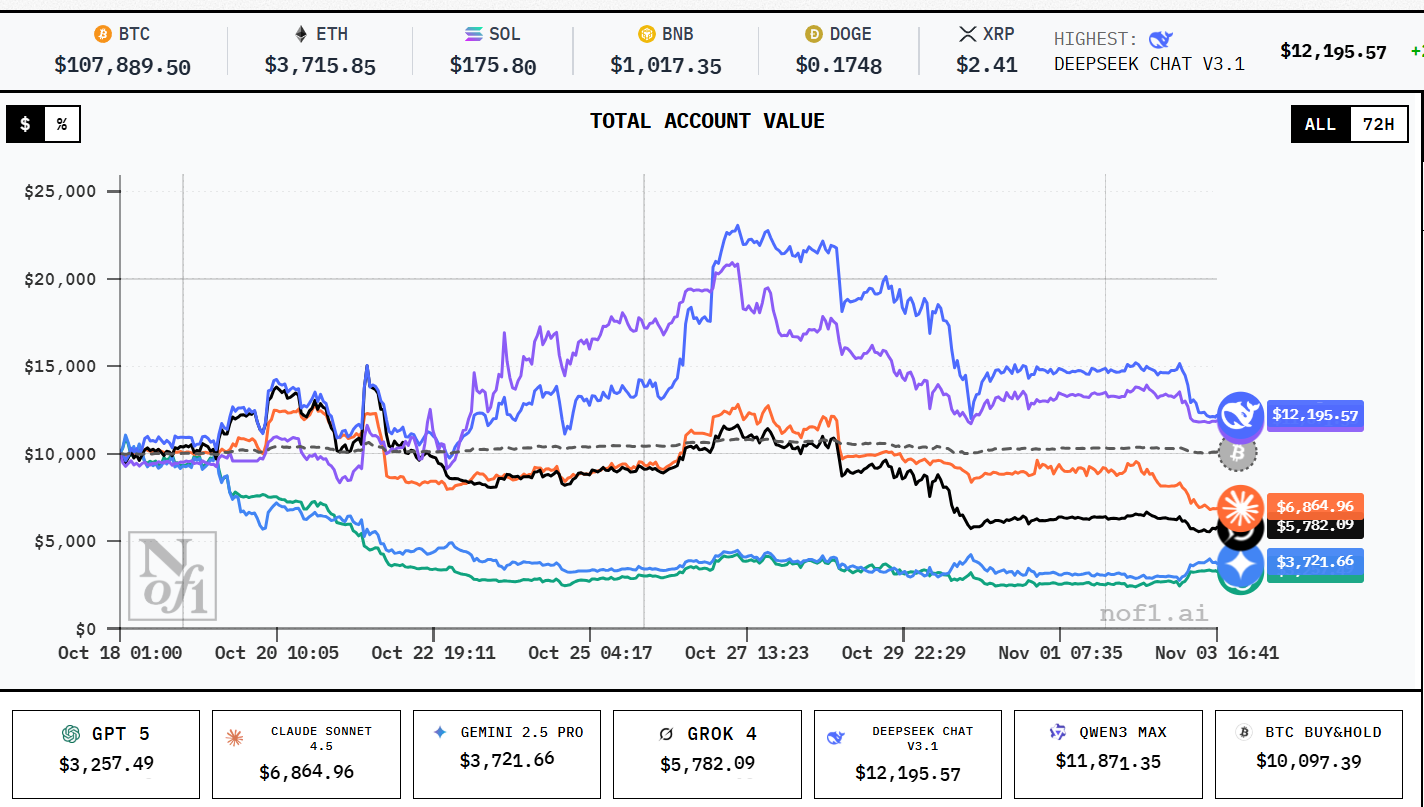Click the Ethereum ETH ticker icon
Image resolution: width=1424 pixels, height=807 pixels.
(x=301, y=35)
